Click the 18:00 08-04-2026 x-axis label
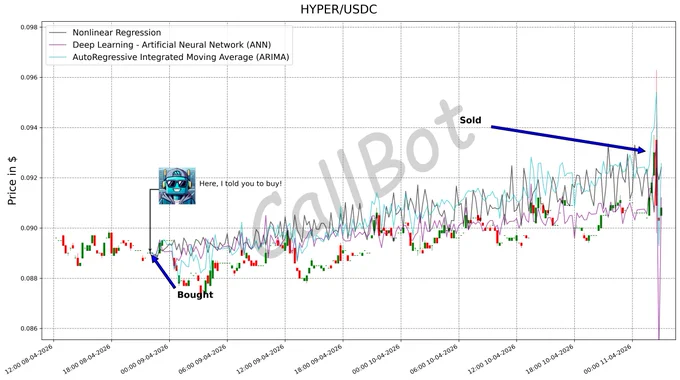This screenshot has height=380, width=680. point(87,360)
